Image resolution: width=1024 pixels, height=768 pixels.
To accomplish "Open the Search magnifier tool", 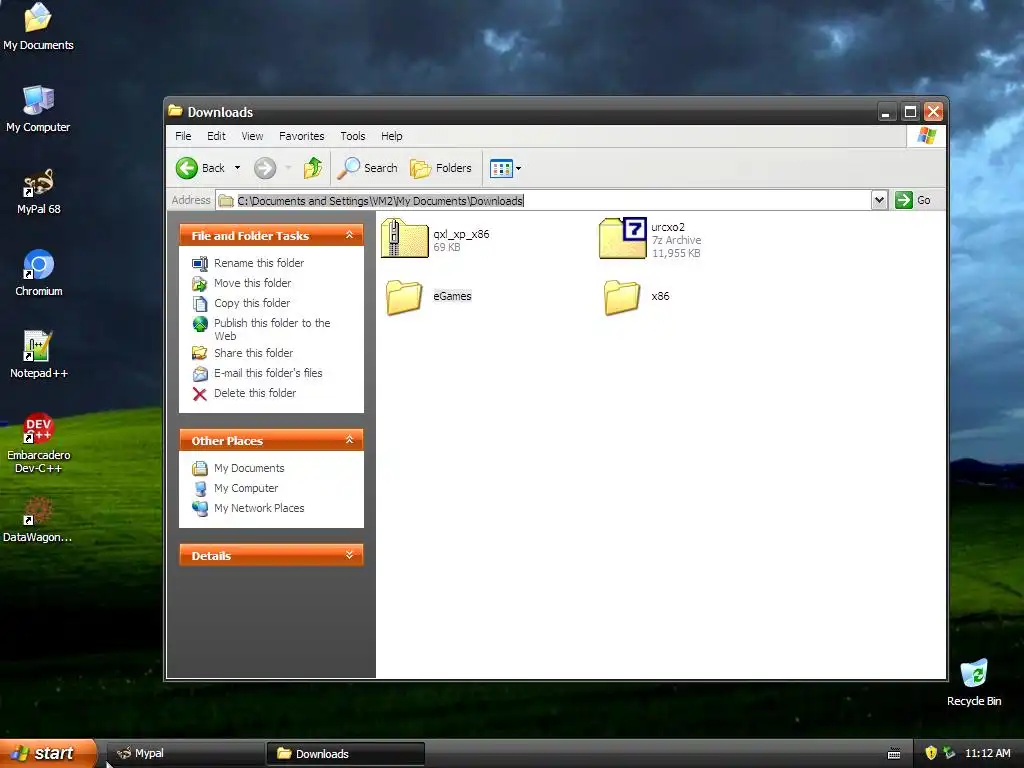I will click(367, 168).
